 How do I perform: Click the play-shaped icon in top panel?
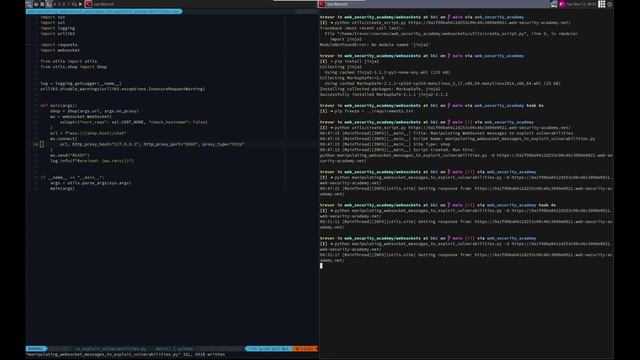point(80,4)
